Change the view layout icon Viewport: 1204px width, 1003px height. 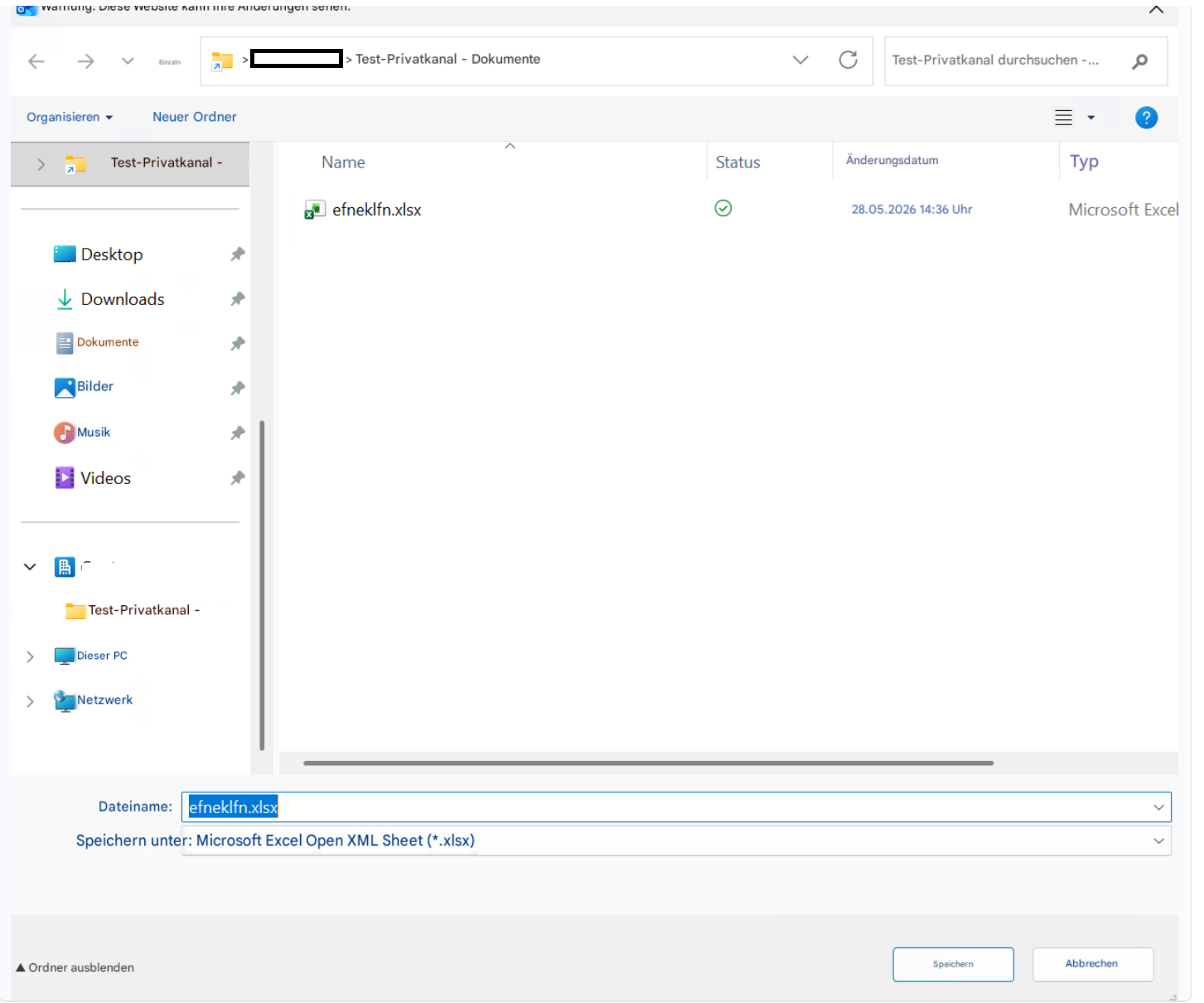1063,118
